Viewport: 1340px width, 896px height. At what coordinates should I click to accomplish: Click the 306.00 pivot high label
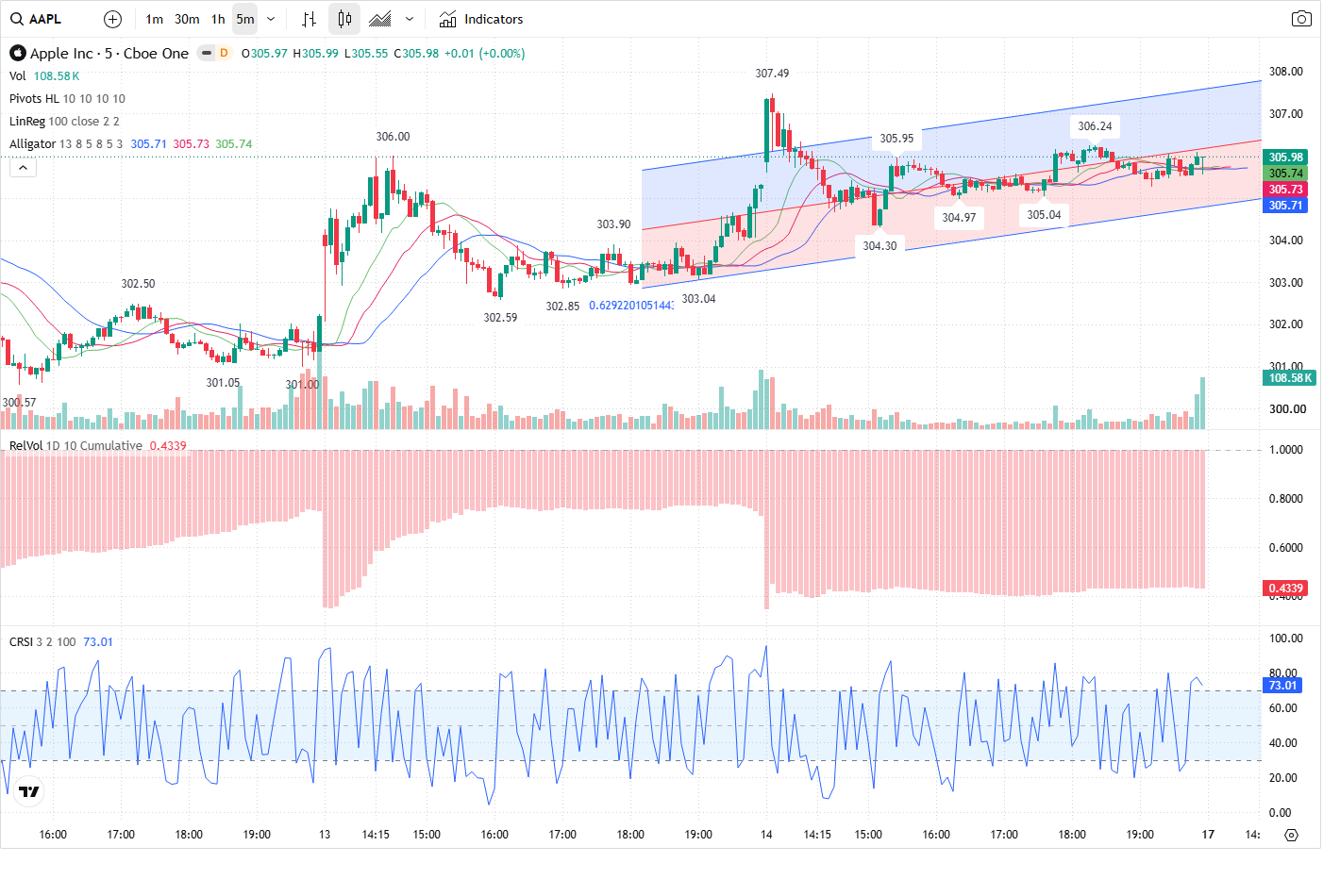[393, 136]
